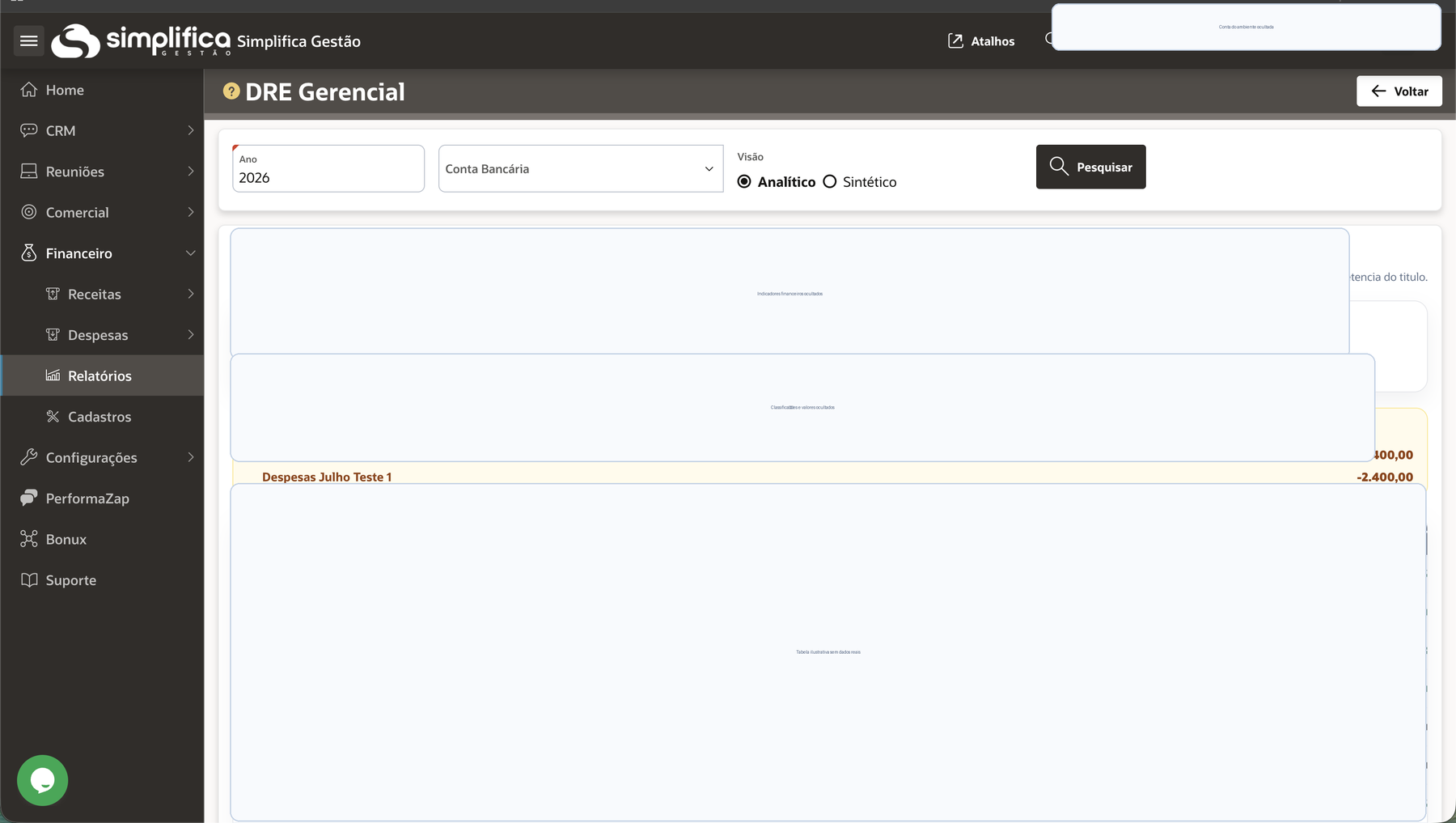Open PerformaZap from the sidebar
This screenshot has height=823, width=1456.
point(87,498)
